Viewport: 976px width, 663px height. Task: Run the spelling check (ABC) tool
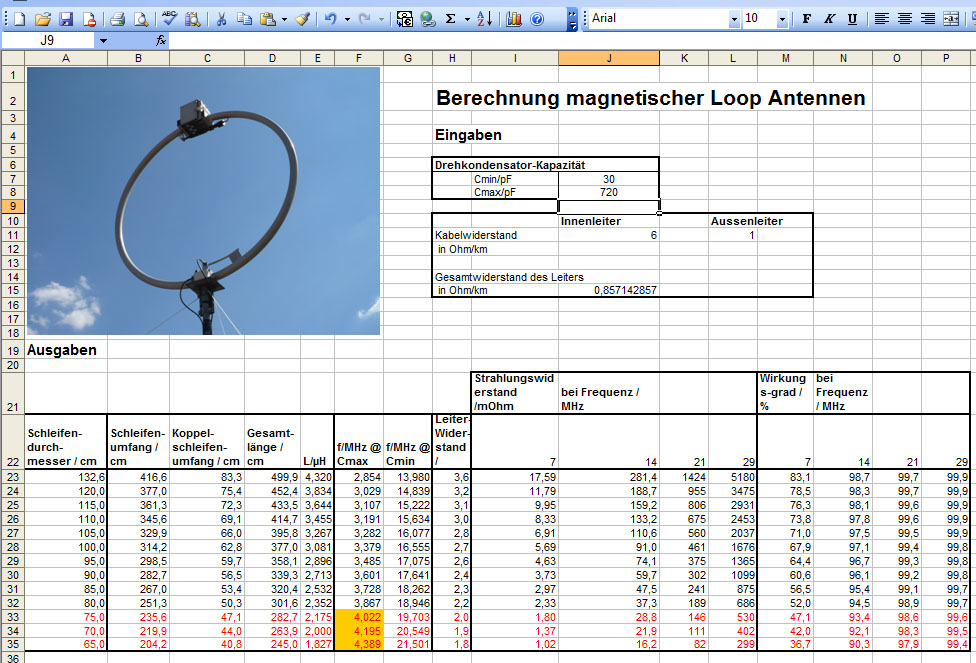(168, 19)
